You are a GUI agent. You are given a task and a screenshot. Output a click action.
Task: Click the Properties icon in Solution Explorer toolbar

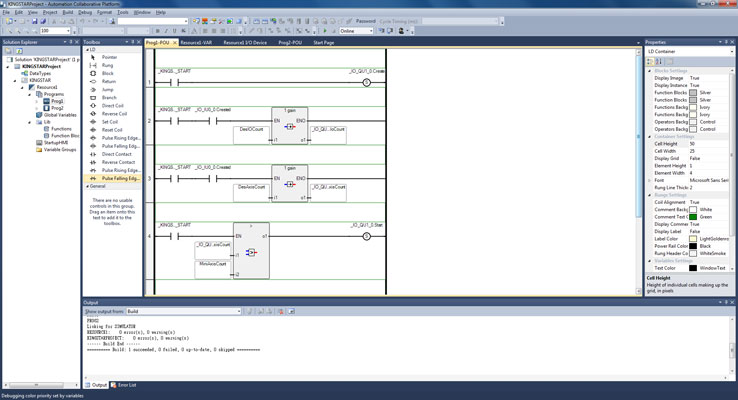click(x=8, y=51)
